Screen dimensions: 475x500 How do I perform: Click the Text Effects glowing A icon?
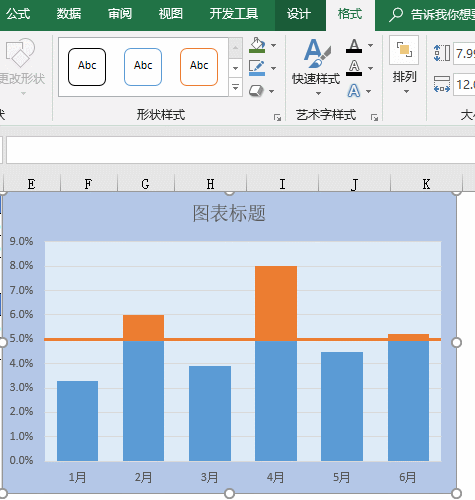(354, 91)
